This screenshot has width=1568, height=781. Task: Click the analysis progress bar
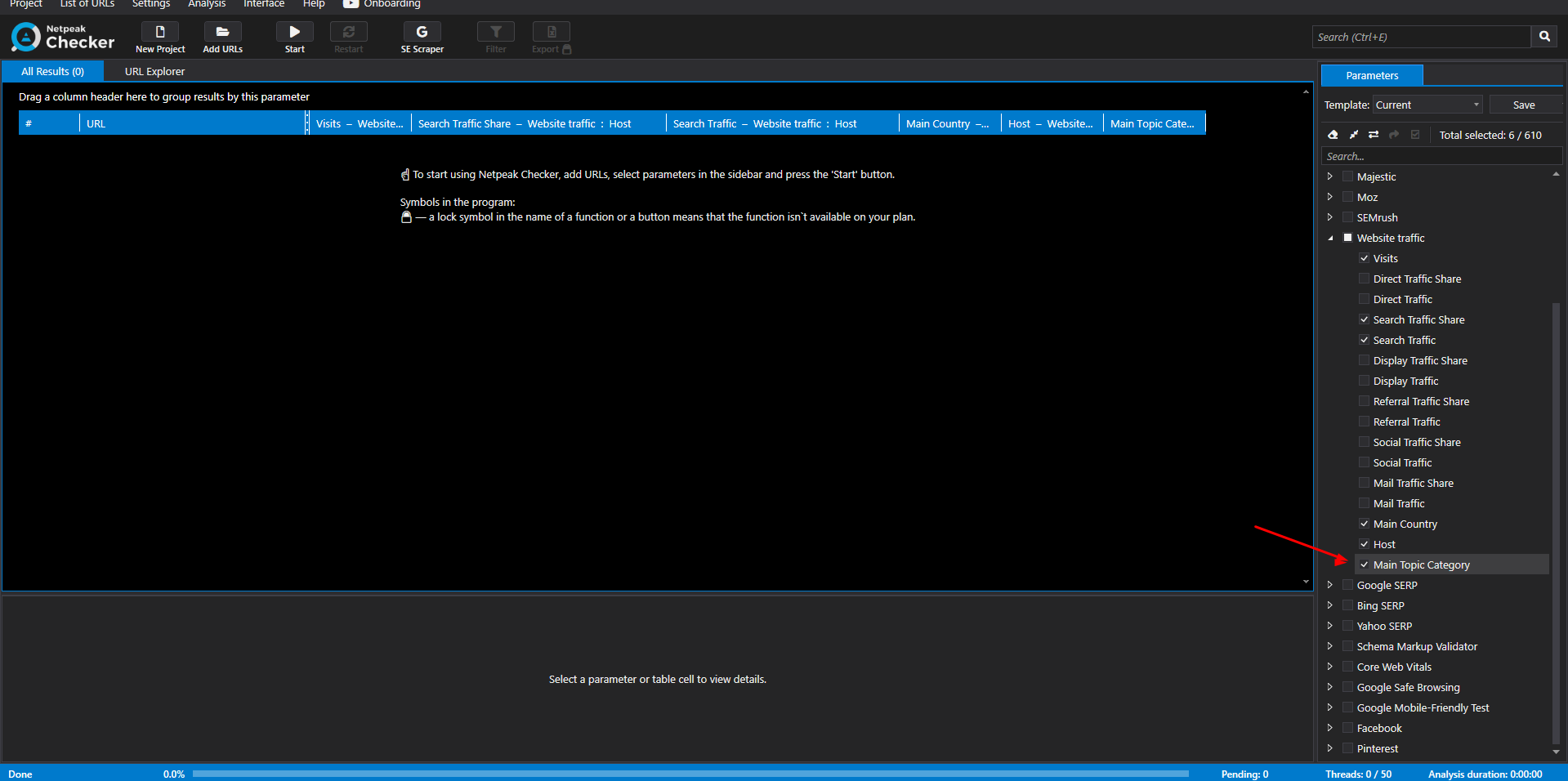[690, 774]
